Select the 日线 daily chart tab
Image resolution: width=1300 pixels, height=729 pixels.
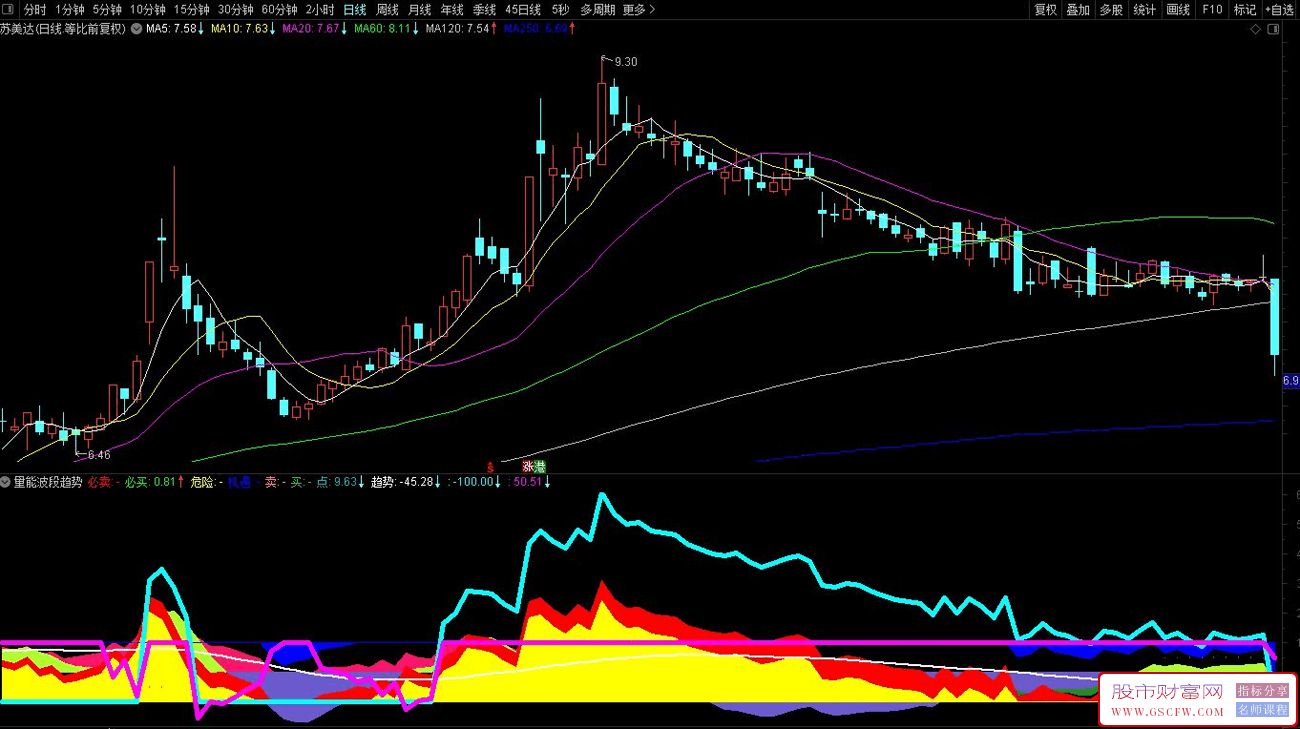click(x=355, y=10)
